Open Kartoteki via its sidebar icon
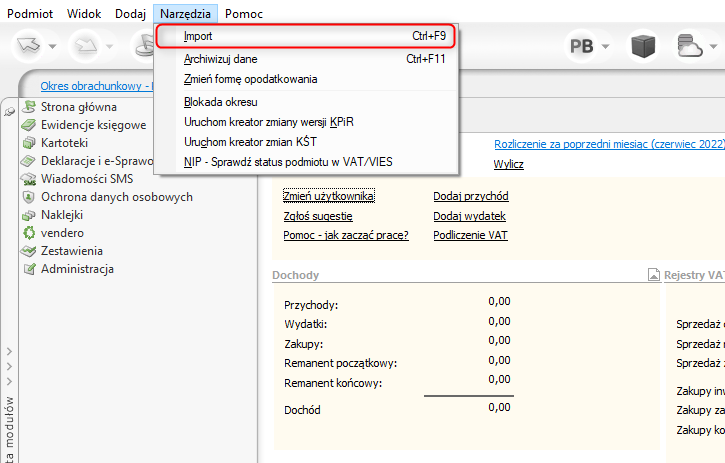This screenshot has height=463, width=725. [x=31, y=143]
